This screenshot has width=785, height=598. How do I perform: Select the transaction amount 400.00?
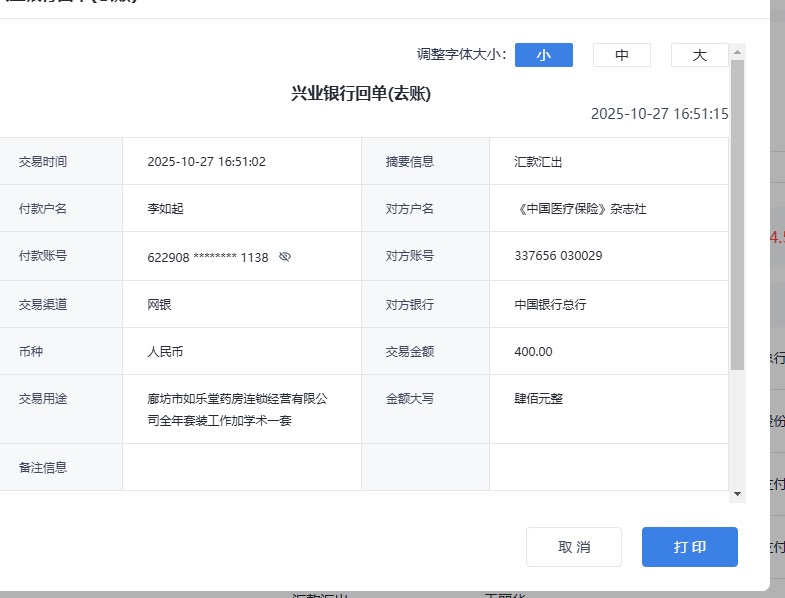[x=533, y=351]
